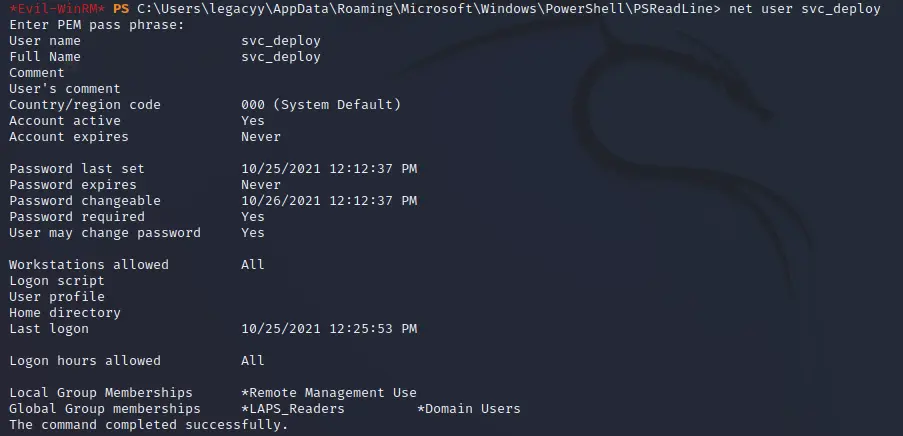Click the 'net user svc_deploy' command text
The width and height of the screenshot is (903, 436).
coord(805,9)
